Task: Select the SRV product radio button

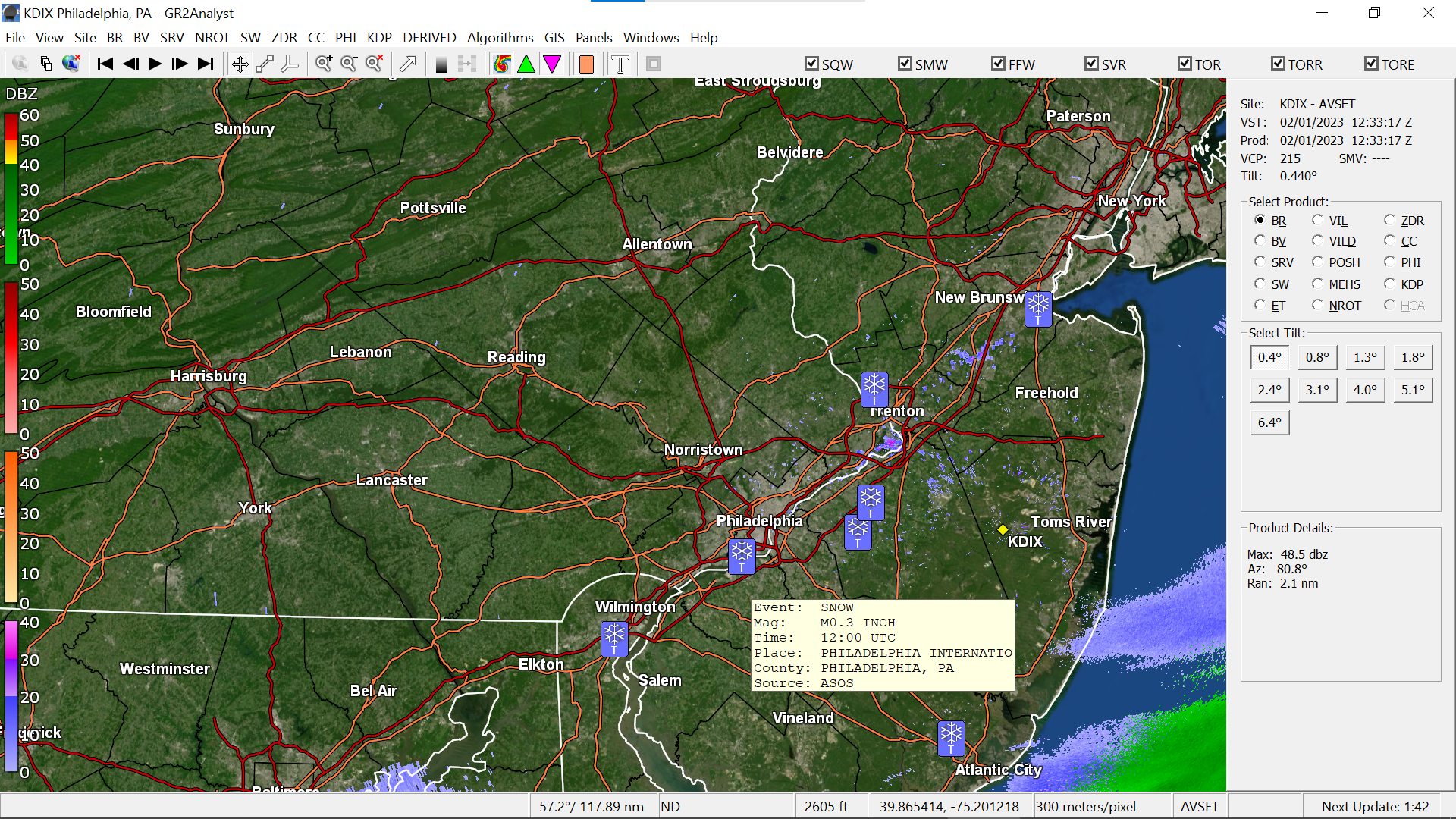Action: [x=1260, y=262]
